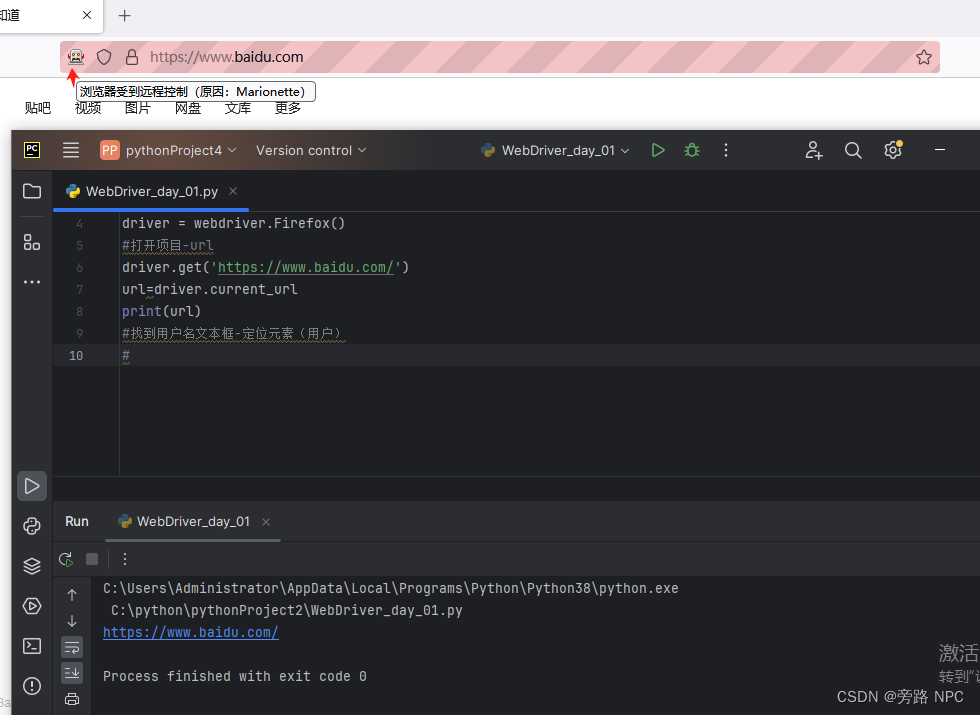Expand the Version control dropdown
Screen dimensions: 980x715
coord(310,150)
